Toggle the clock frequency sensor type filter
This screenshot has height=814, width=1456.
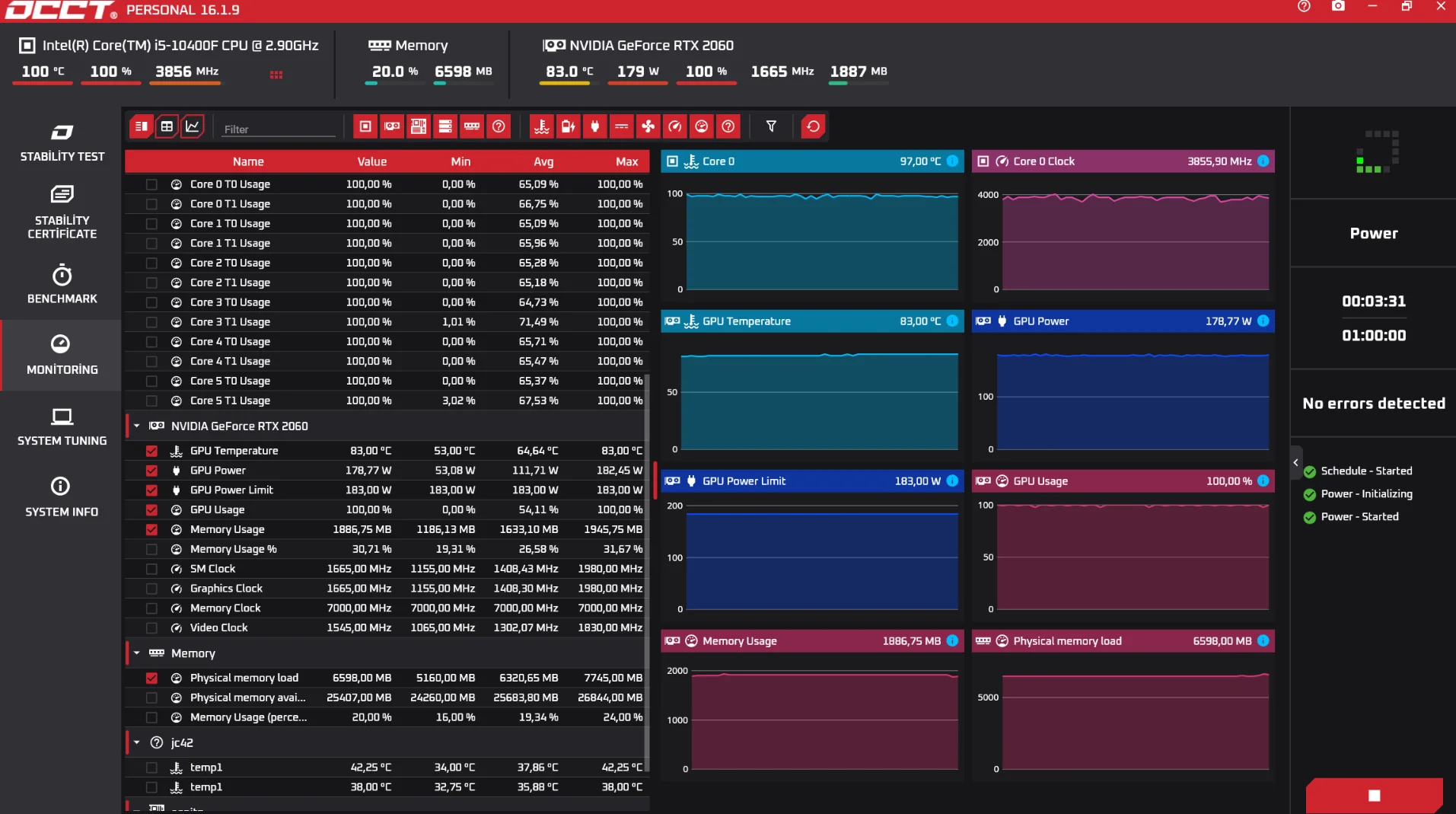(x=674, y=126)
